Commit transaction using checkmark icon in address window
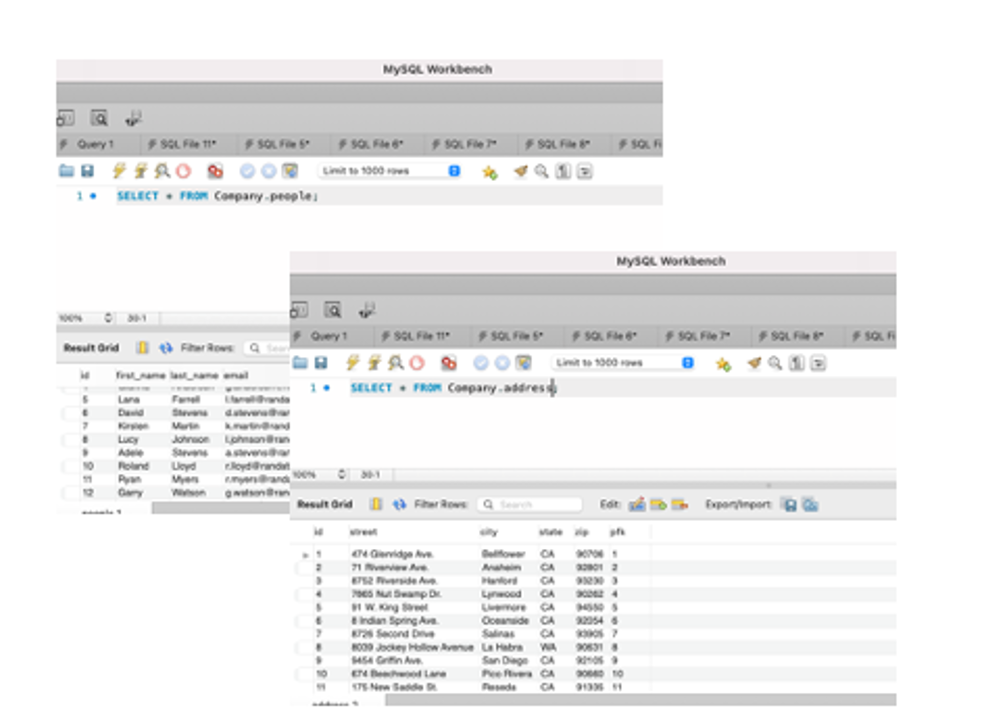983x708 pixels. pos(481,363)
